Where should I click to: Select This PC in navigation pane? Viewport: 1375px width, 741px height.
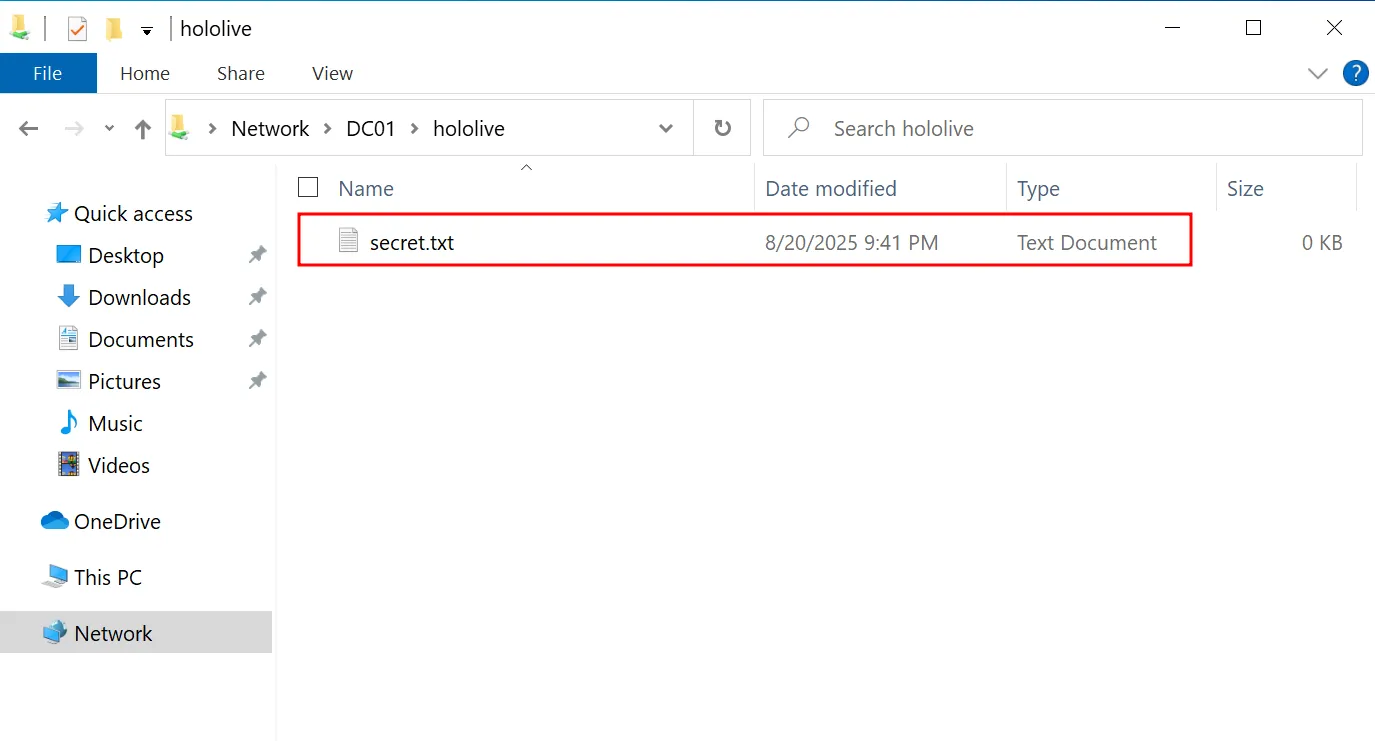[x=108, y=577]
